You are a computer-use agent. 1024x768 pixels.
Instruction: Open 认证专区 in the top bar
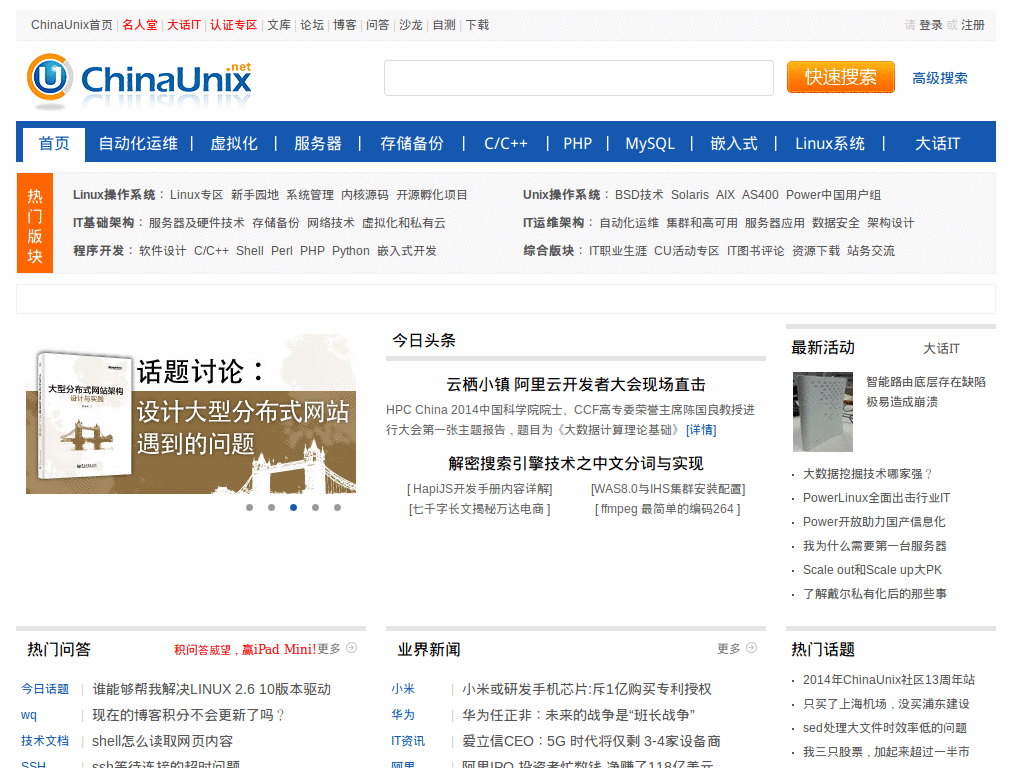234,25
